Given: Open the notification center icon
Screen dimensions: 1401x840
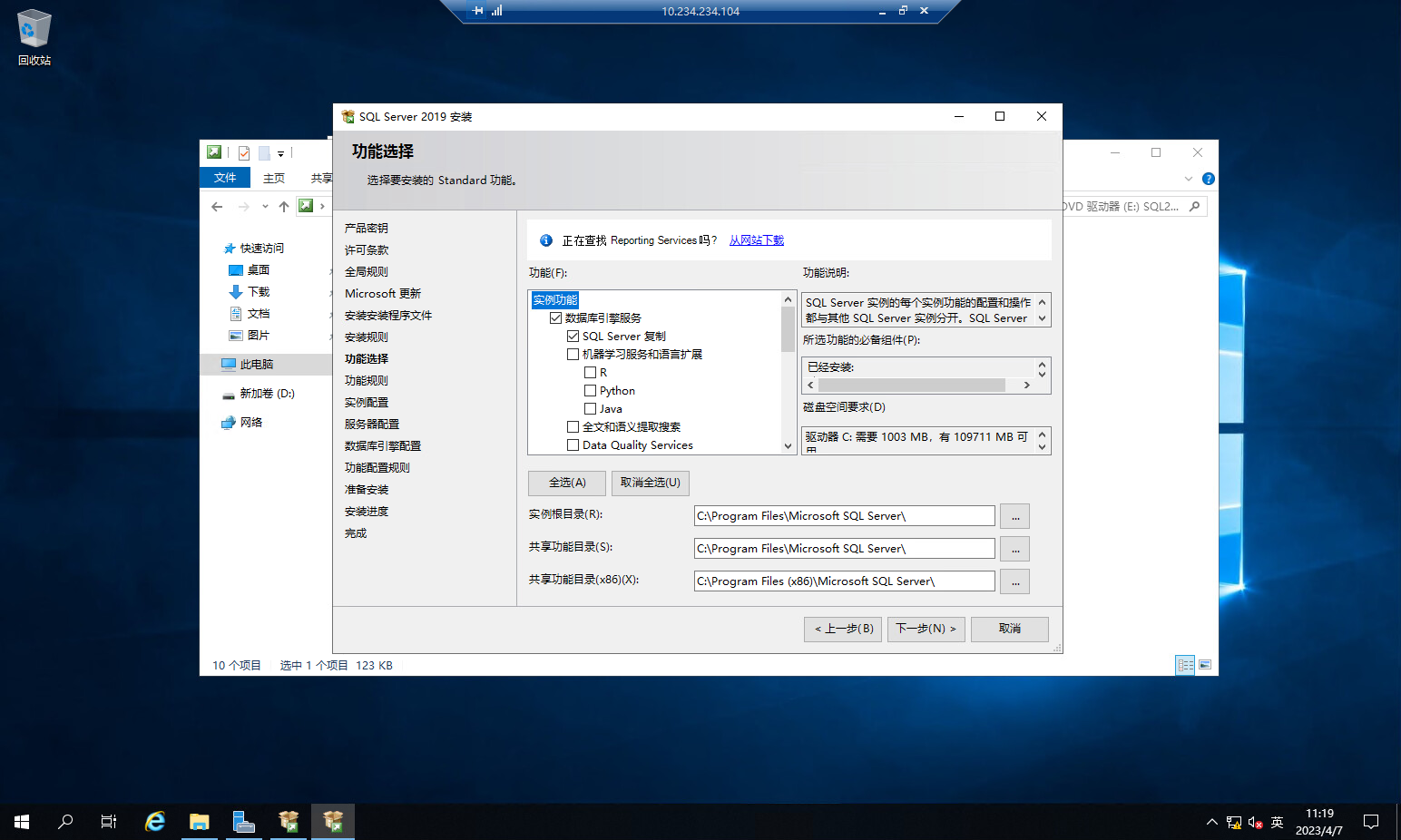Looking at the screenshot, I should (x=1371, y=822).
